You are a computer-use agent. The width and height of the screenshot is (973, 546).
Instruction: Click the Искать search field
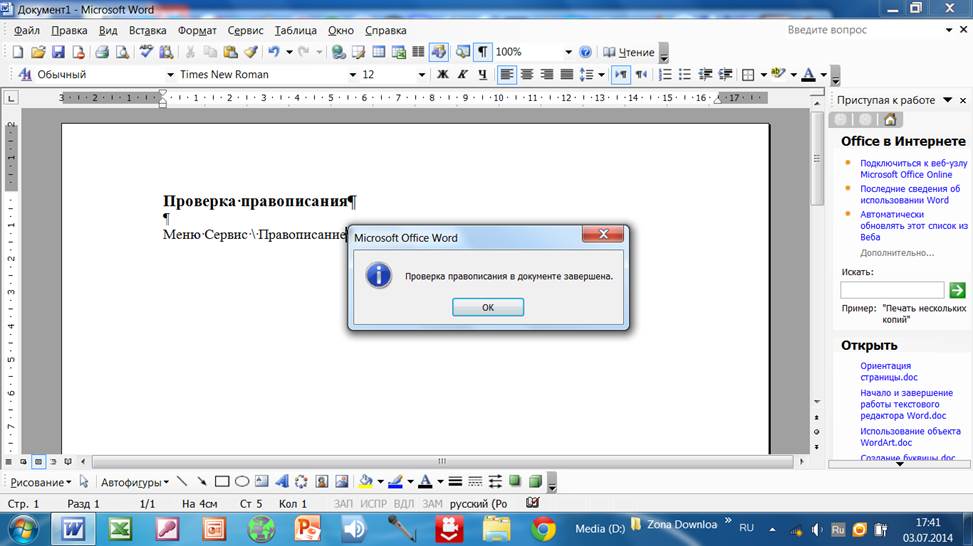pyautogui.click(x=892, y=290)
